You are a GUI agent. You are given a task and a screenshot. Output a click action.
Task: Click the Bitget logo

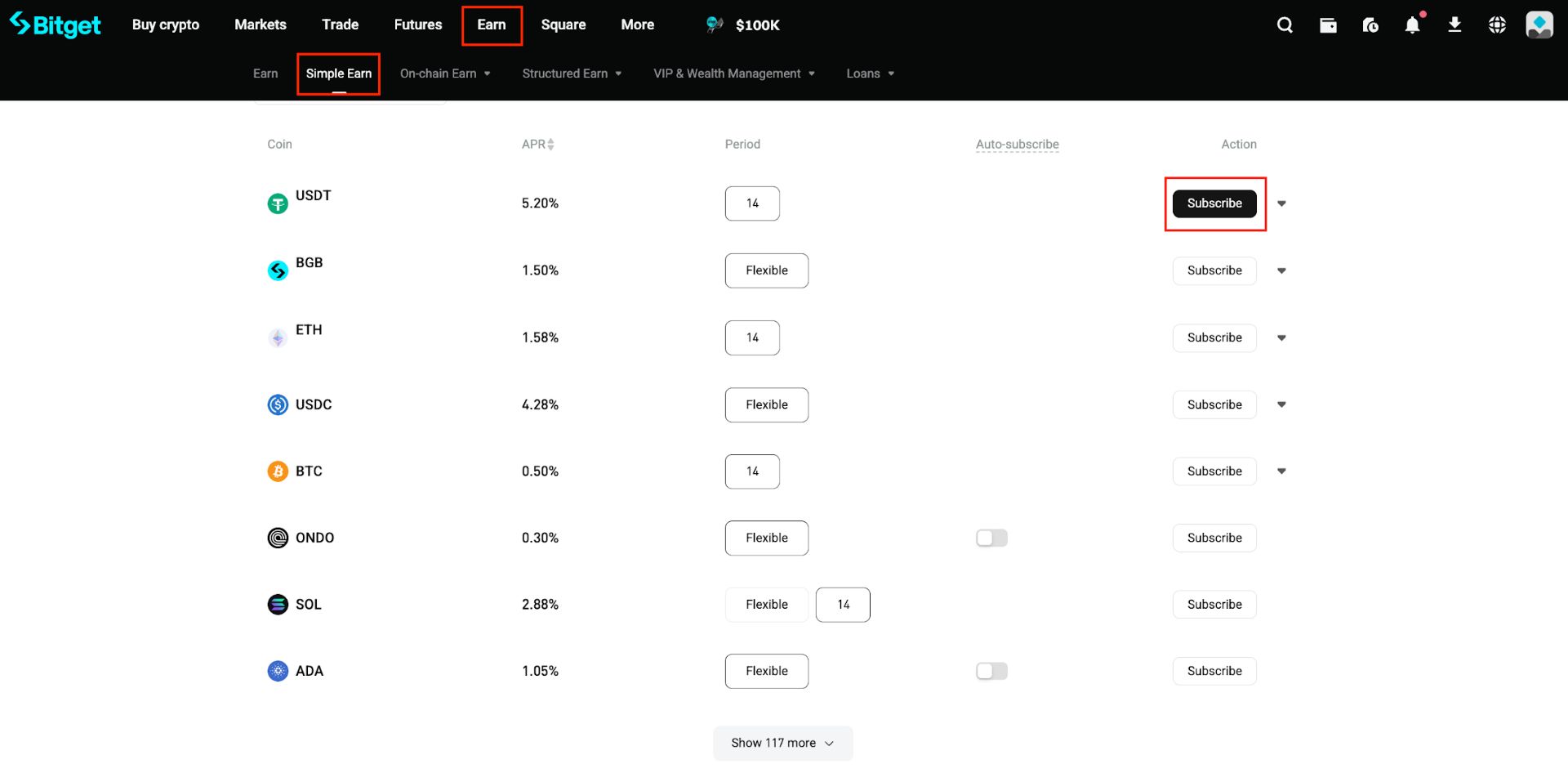coord(56,25)
